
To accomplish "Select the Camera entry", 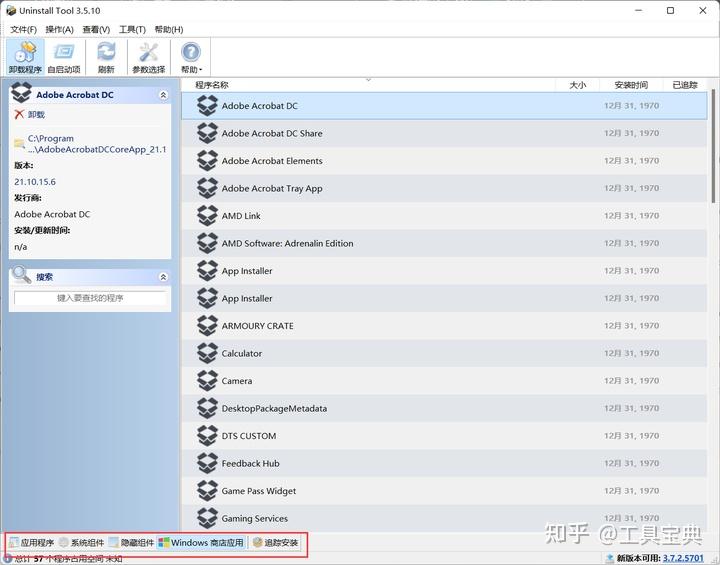I will click(444, 381).
